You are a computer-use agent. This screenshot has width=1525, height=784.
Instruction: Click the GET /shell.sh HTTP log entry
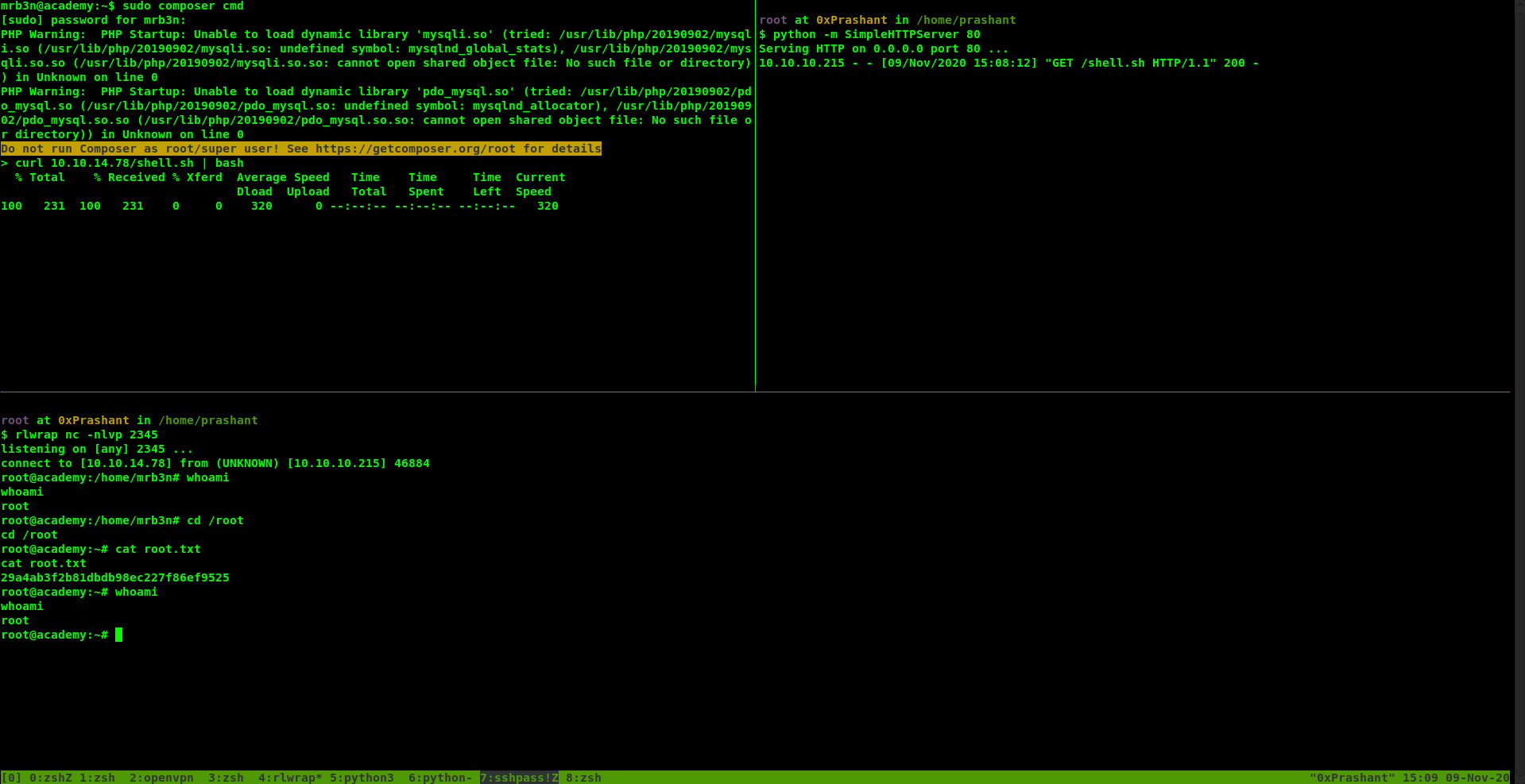(1009, 63)
